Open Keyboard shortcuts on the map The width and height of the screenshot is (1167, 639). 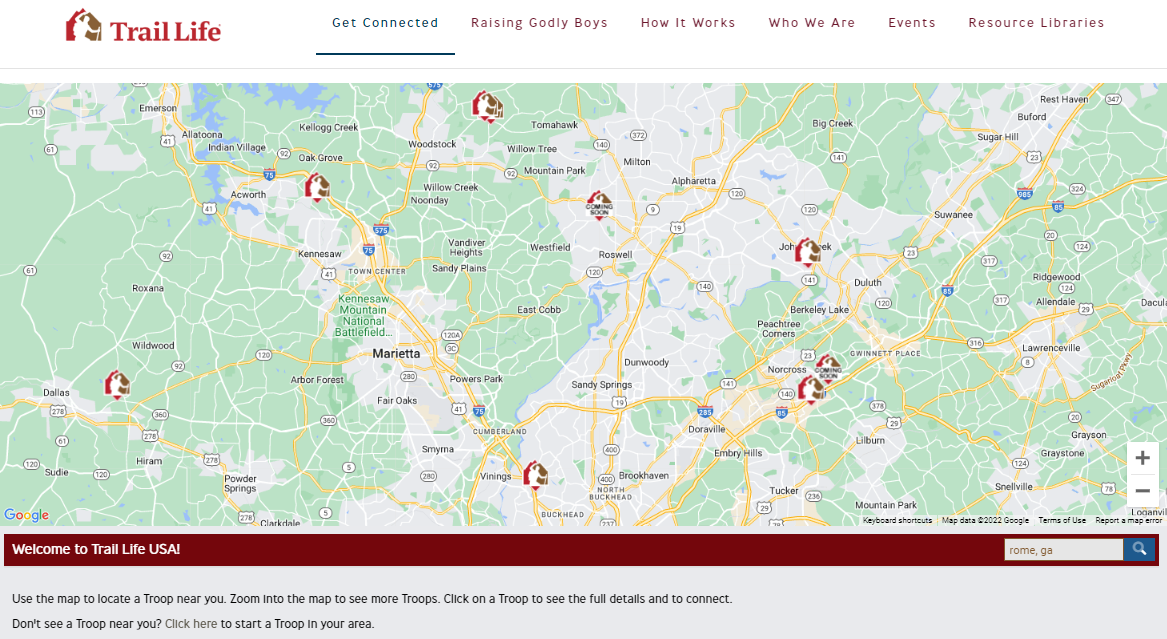[x=897, y=521]
